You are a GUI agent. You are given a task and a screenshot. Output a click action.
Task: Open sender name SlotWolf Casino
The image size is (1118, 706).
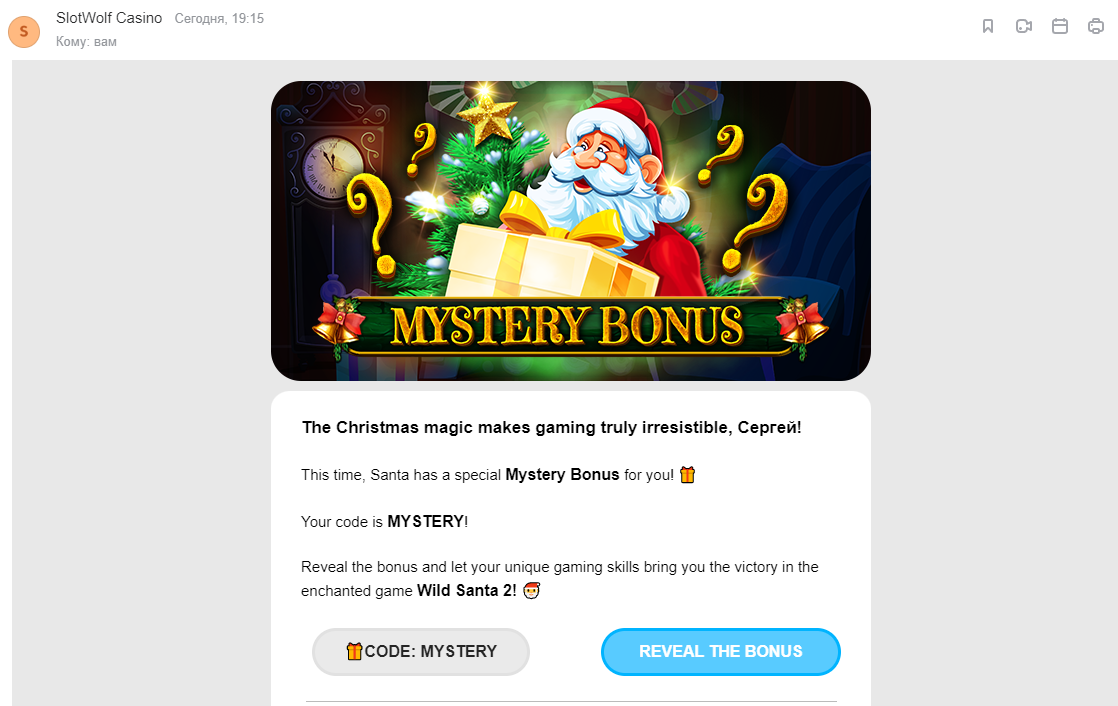click(109, 18)
